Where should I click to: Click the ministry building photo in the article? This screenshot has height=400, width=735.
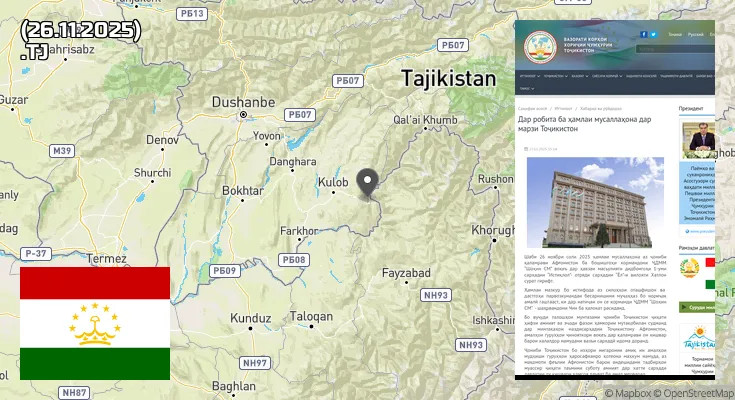pos(594,203)
